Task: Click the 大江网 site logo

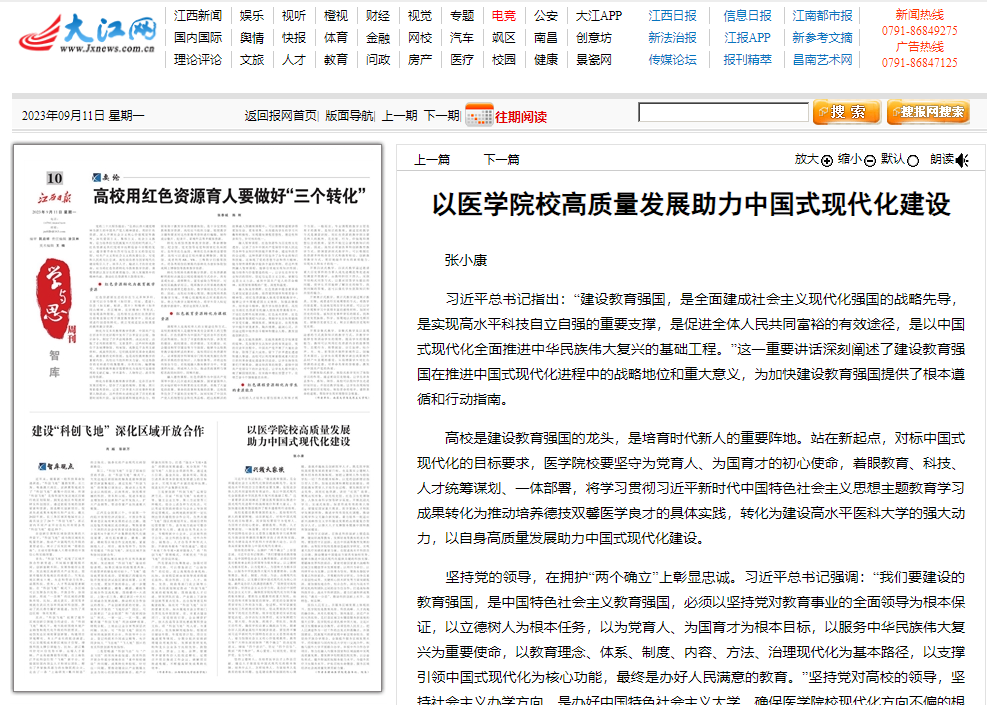Action: click(x=87, y=34)
